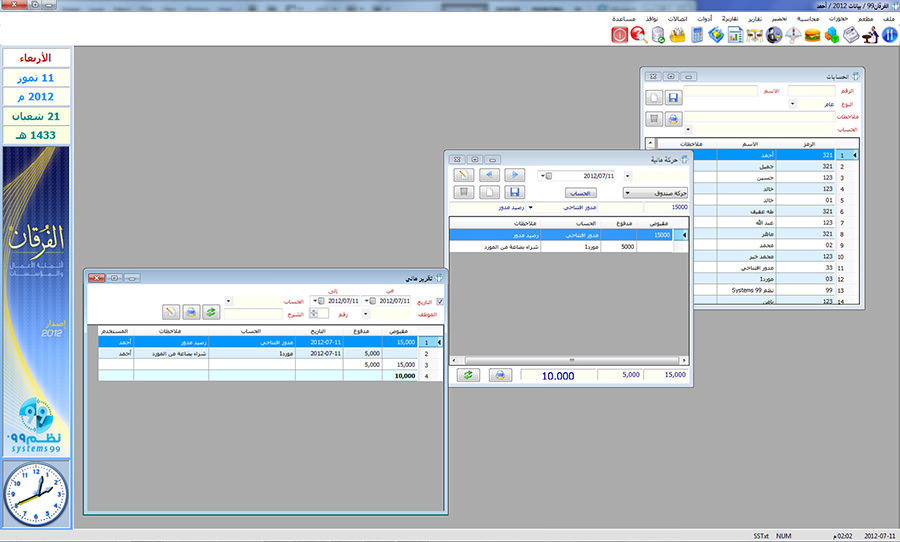The width and height of the screenshot is (900, 542).
Task: Open the نوافذ windows menu
Action: (651, 19)
